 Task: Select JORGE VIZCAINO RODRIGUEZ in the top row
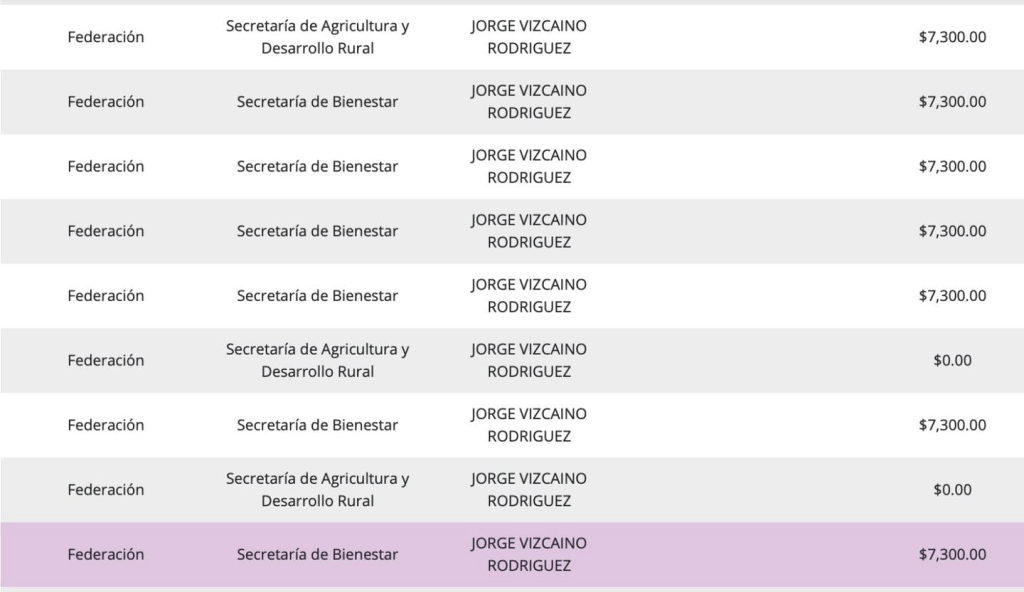click(529, 37)
